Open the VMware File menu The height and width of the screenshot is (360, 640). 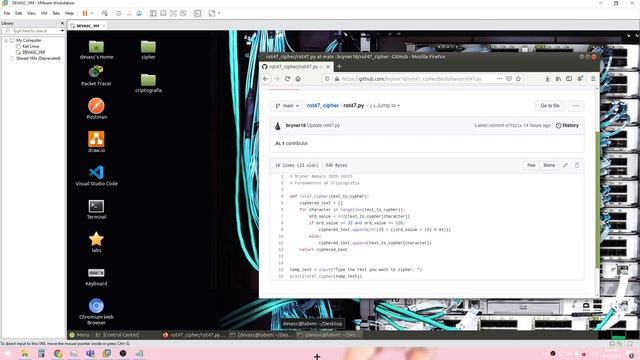tap(7, 13)
